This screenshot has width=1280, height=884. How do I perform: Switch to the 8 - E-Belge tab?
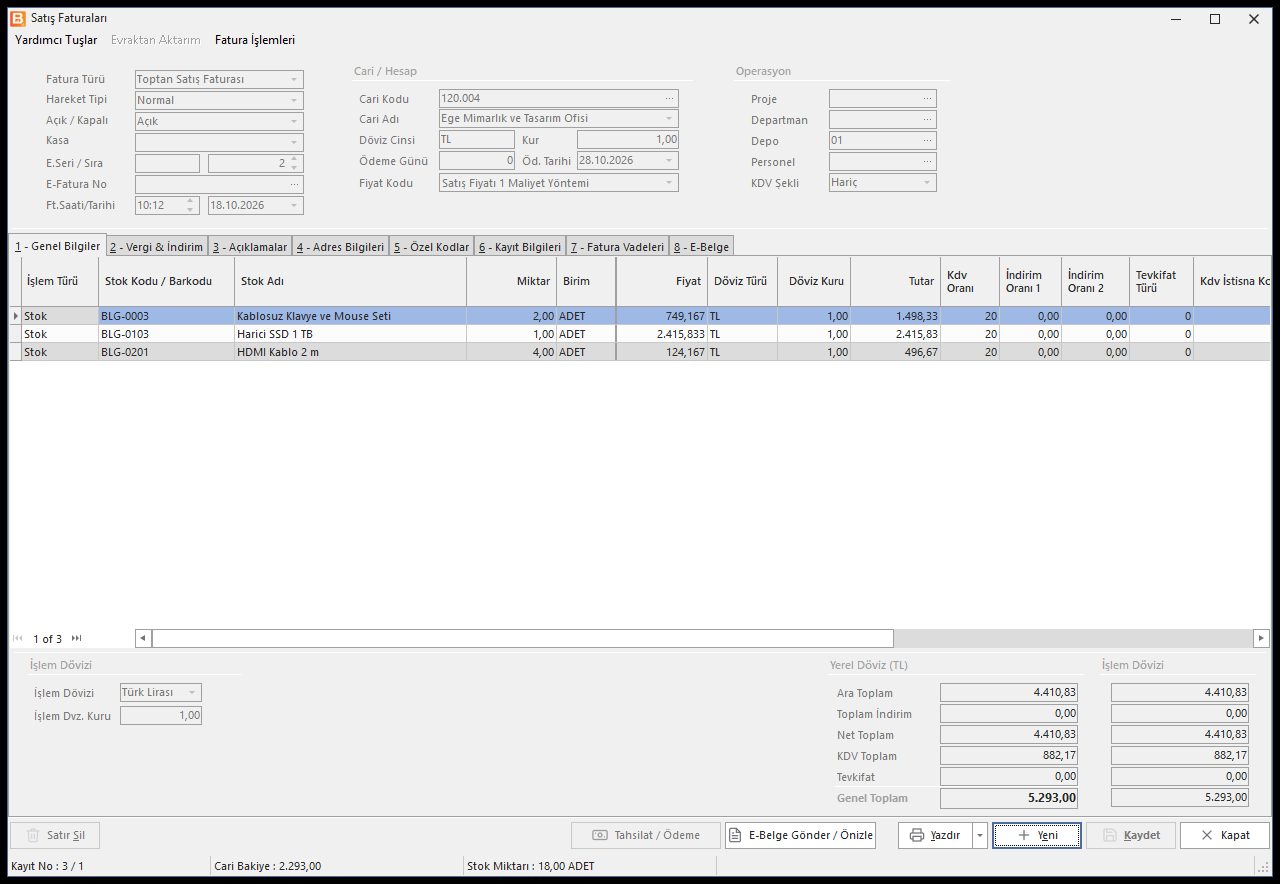(701, 246)
